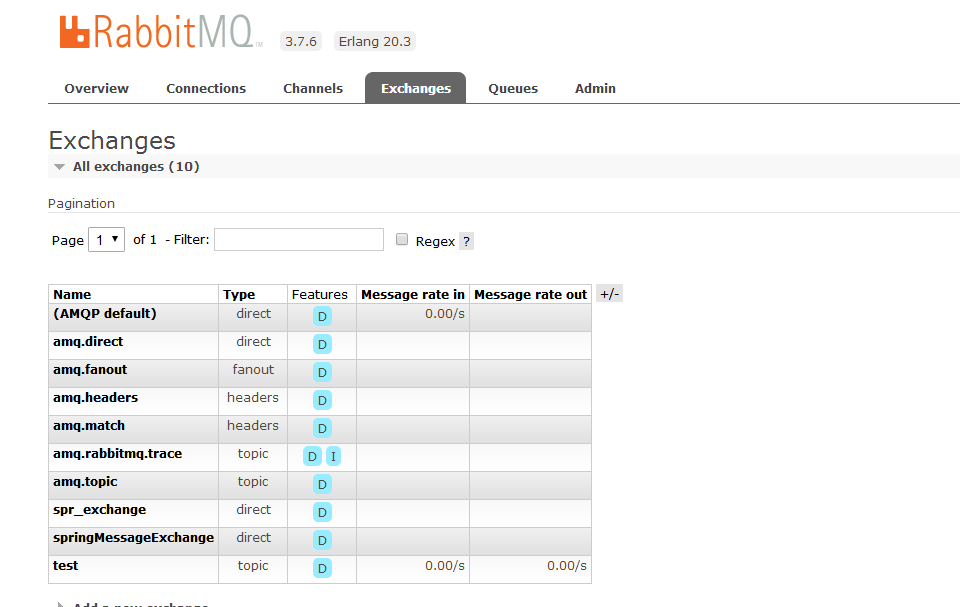The image size is (960, 607).
Task: Open the amq.match exchange
Action: [x=89, y=426]
